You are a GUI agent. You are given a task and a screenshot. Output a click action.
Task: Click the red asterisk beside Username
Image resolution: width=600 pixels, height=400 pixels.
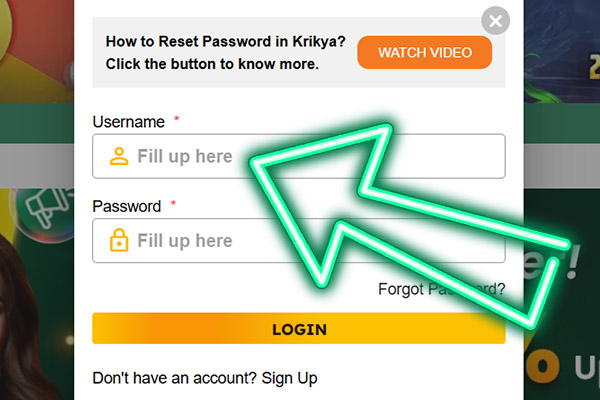click(x=177, y=120)
